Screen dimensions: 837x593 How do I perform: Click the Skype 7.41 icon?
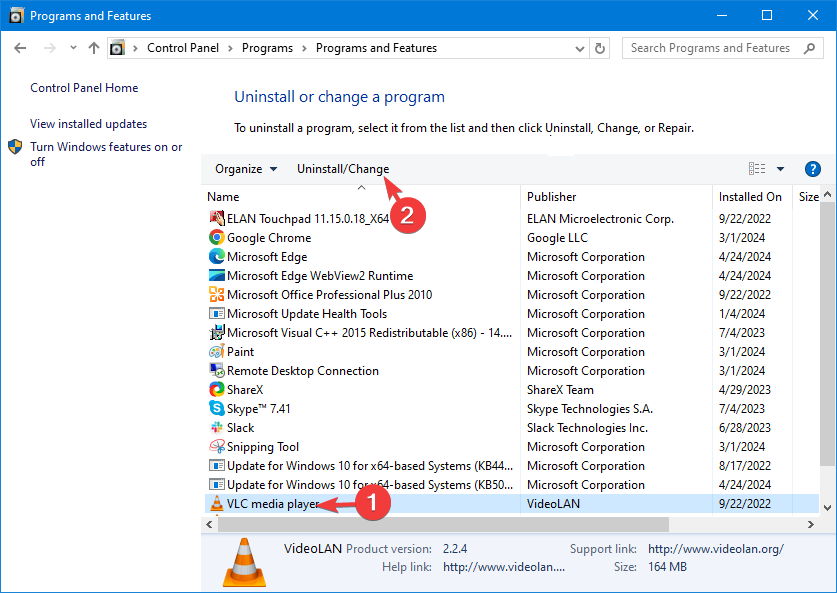coord(216,409)
